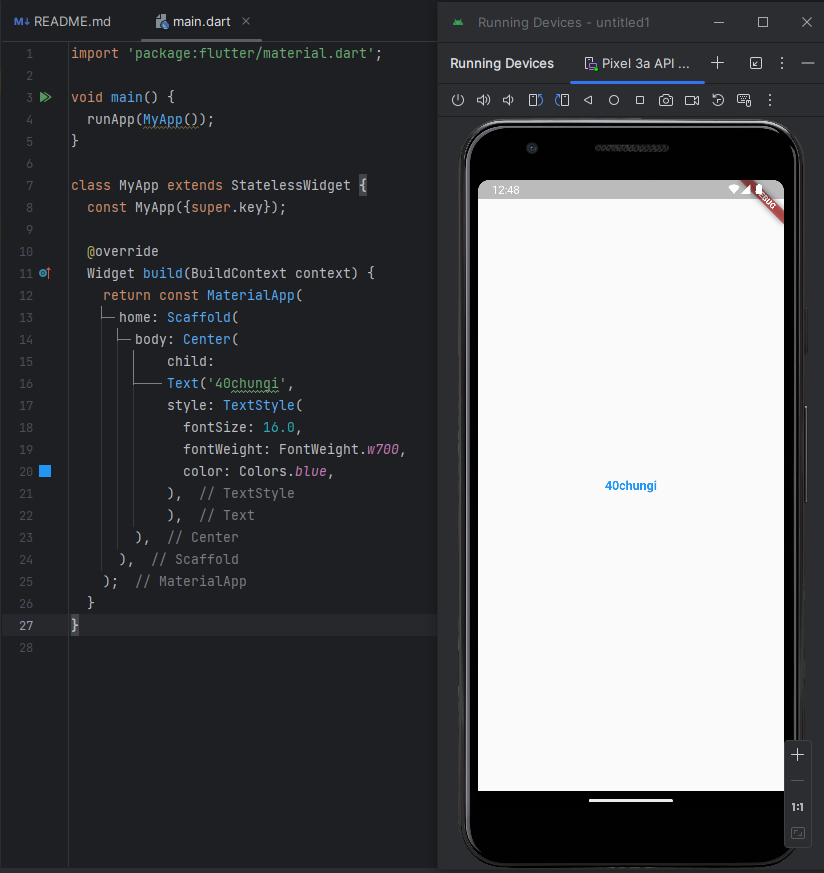
Task: Select the Pixel 3a API device tab
Action: click(637, 63)
